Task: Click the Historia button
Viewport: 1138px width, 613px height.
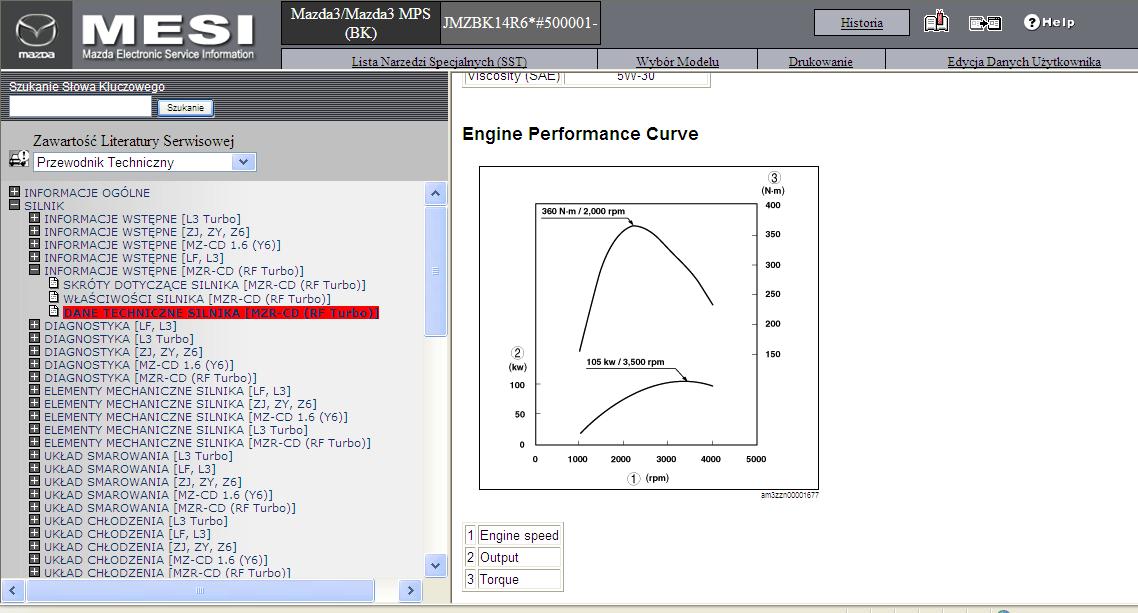Action: click(x=861, y=23)
